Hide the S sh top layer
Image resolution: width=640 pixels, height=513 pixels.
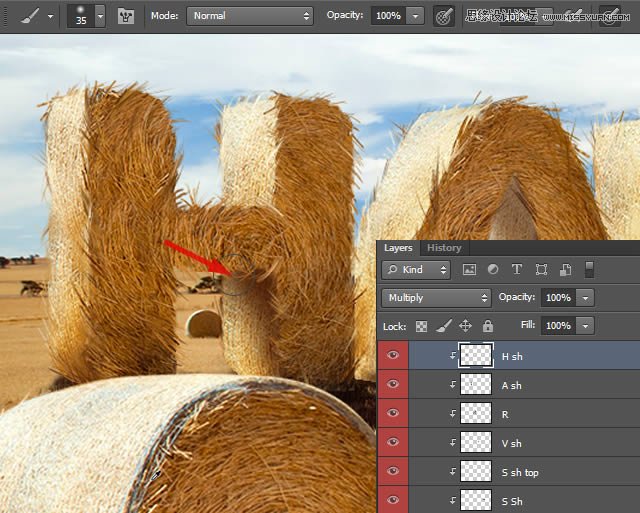click(x=393, y=471)
